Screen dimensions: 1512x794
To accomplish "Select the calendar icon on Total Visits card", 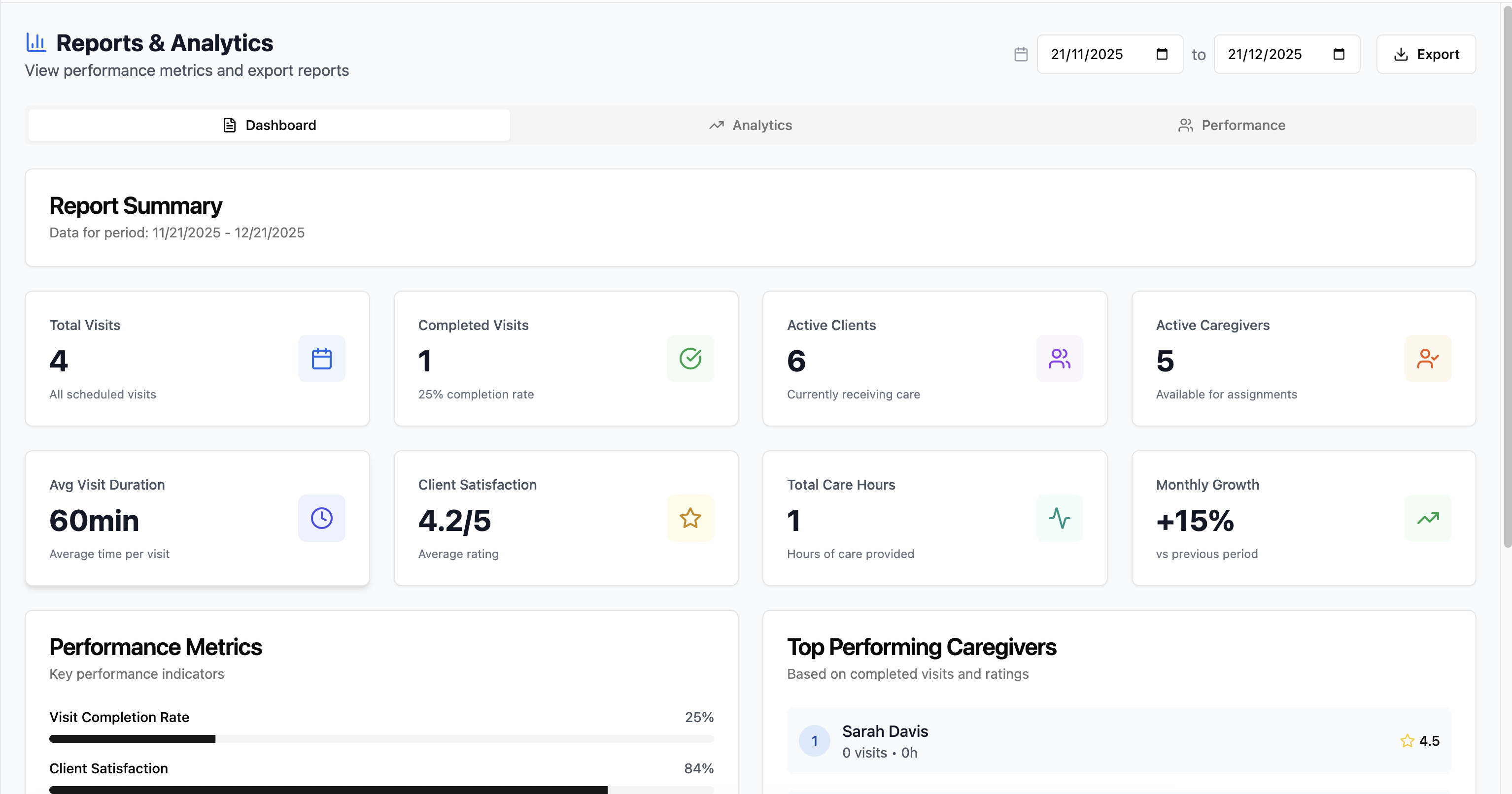I will tap(321, 359).
